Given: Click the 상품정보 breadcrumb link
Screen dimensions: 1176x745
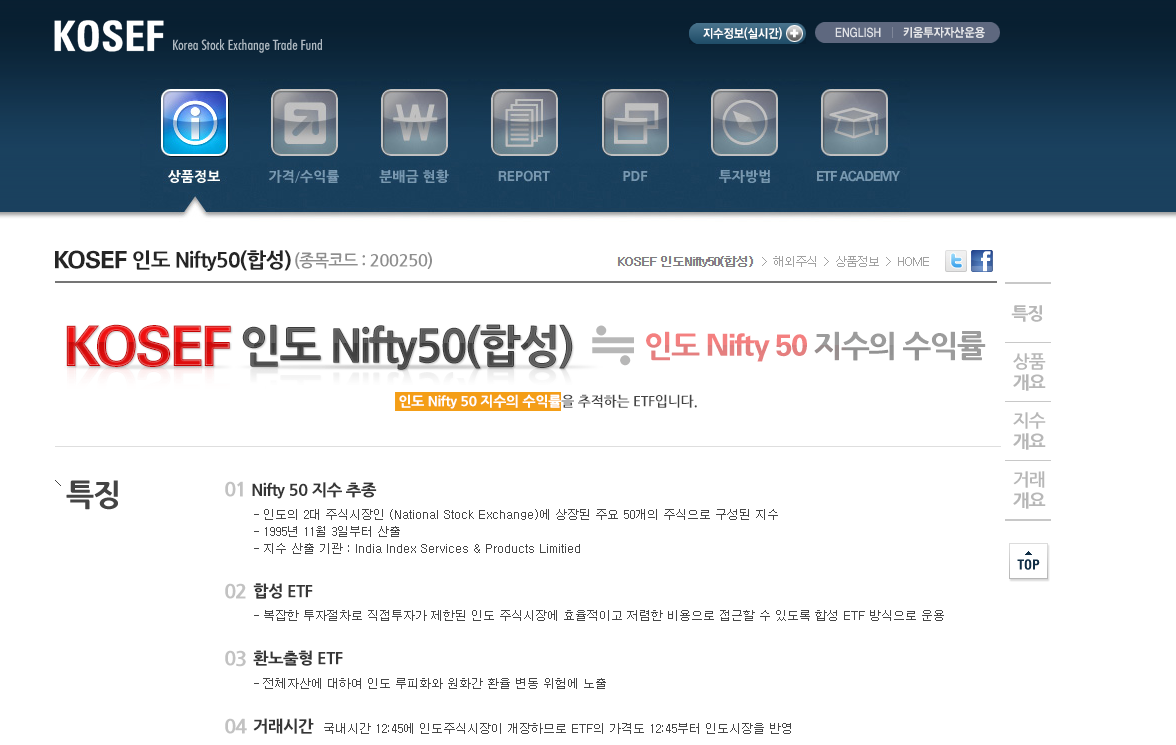Looking at the screenshot, I should [x=856, y=262].
